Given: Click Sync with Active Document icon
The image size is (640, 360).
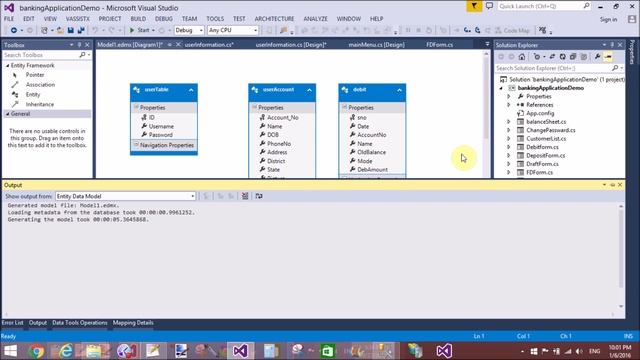Looking at the screenshot, I should coord(552,57).
